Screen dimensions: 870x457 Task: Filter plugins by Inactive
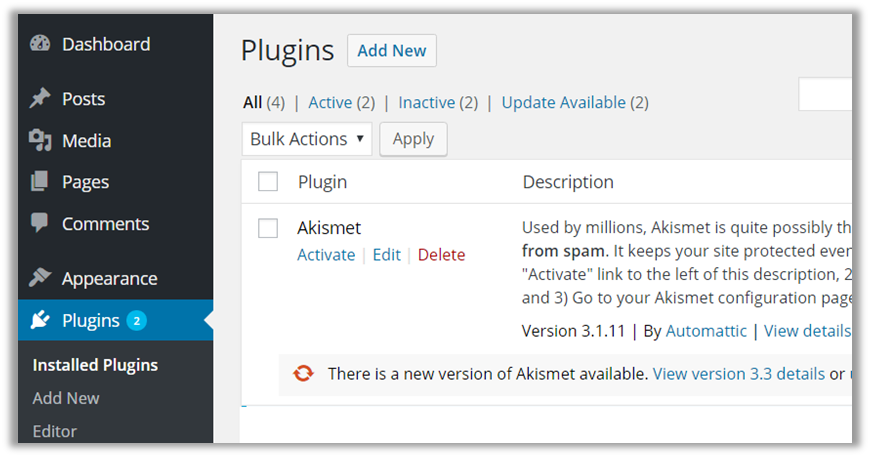(x=428, y=102)
